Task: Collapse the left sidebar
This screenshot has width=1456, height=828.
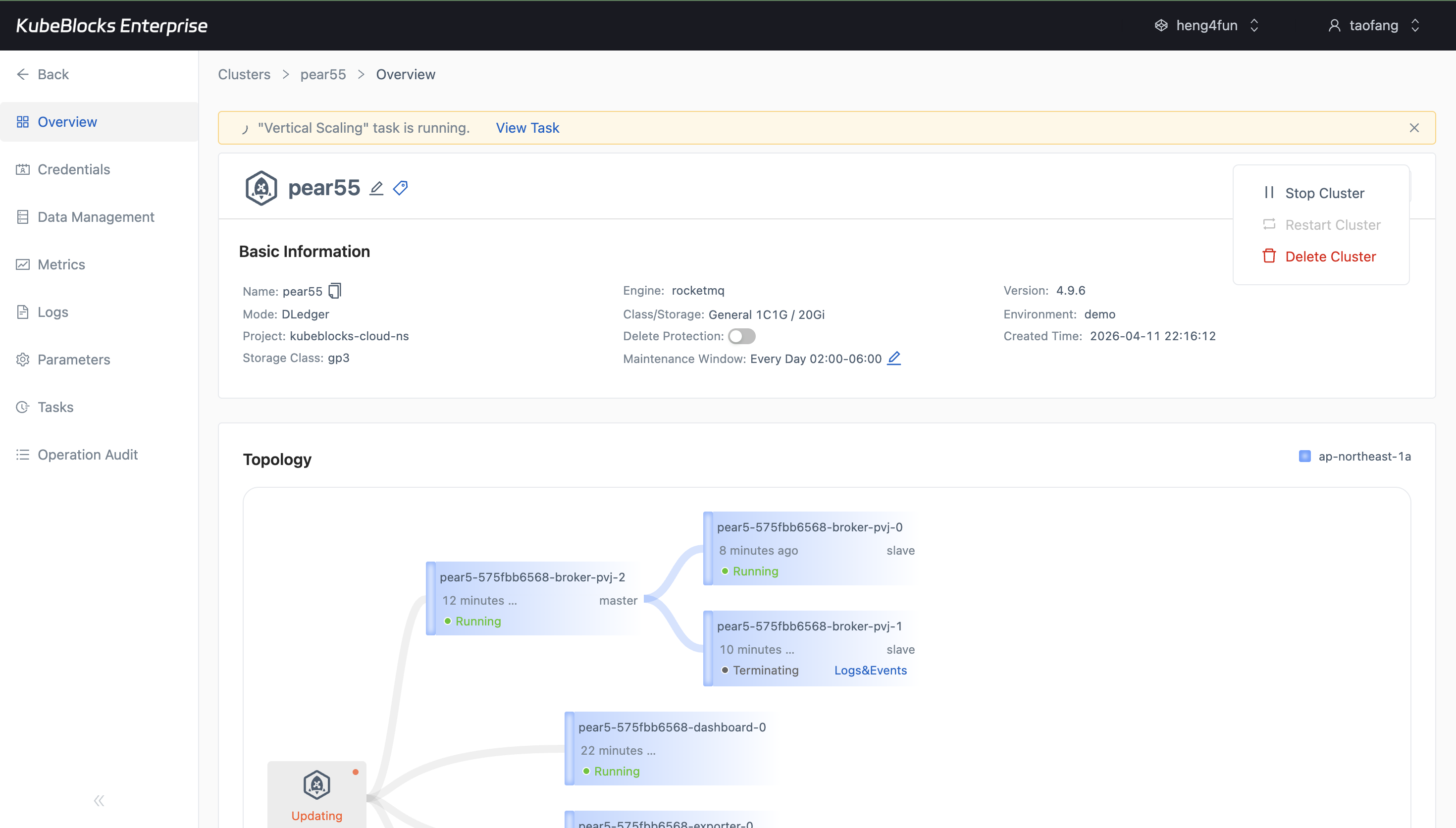Action: click(99, 800)
